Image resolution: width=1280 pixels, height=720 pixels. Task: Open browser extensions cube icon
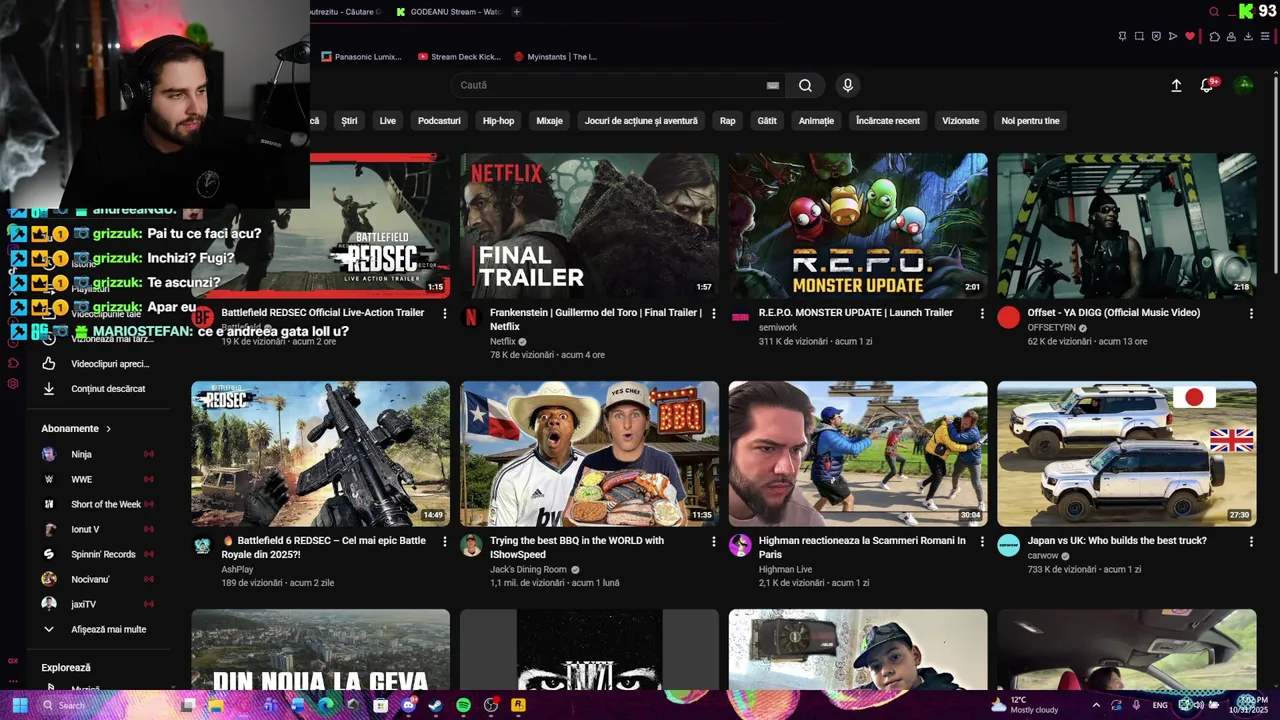tap(1214, 36)
